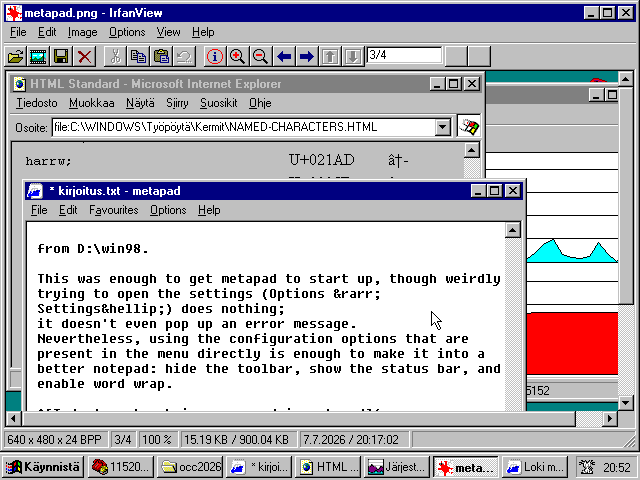Click the Internet Explorer title bar icon

point(19,84)
